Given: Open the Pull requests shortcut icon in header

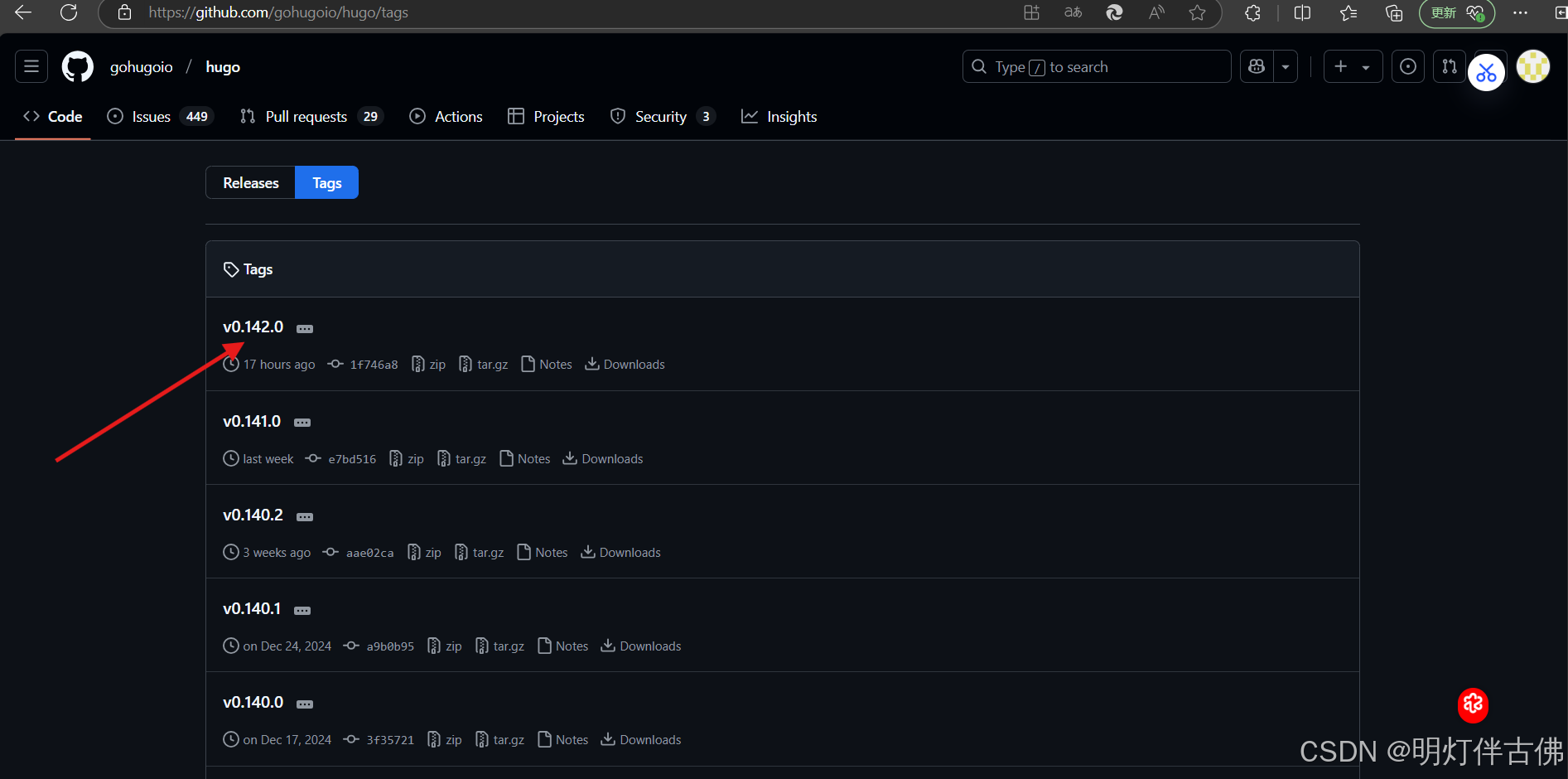Looking at the screenshot, I should pyautogui.click(x=1450, y=66).
